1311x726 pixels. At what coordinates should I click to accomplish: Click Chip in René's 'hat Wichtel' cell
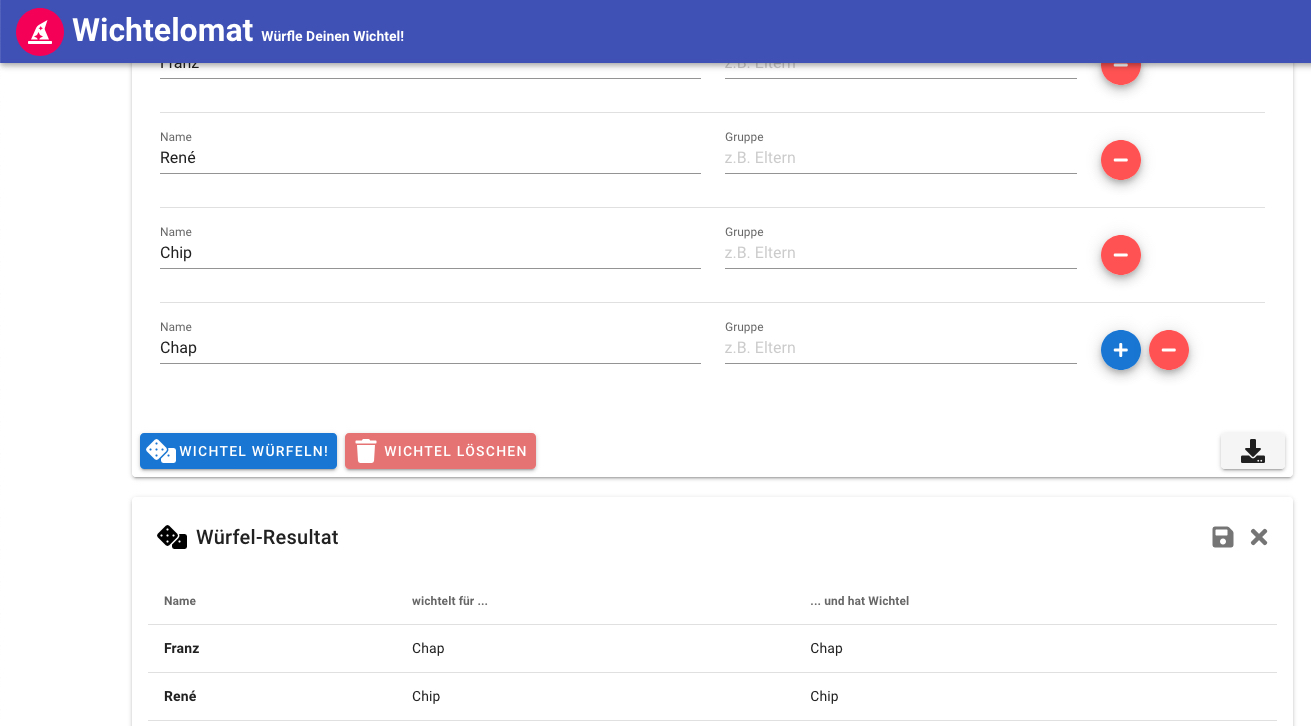point(824,696)
